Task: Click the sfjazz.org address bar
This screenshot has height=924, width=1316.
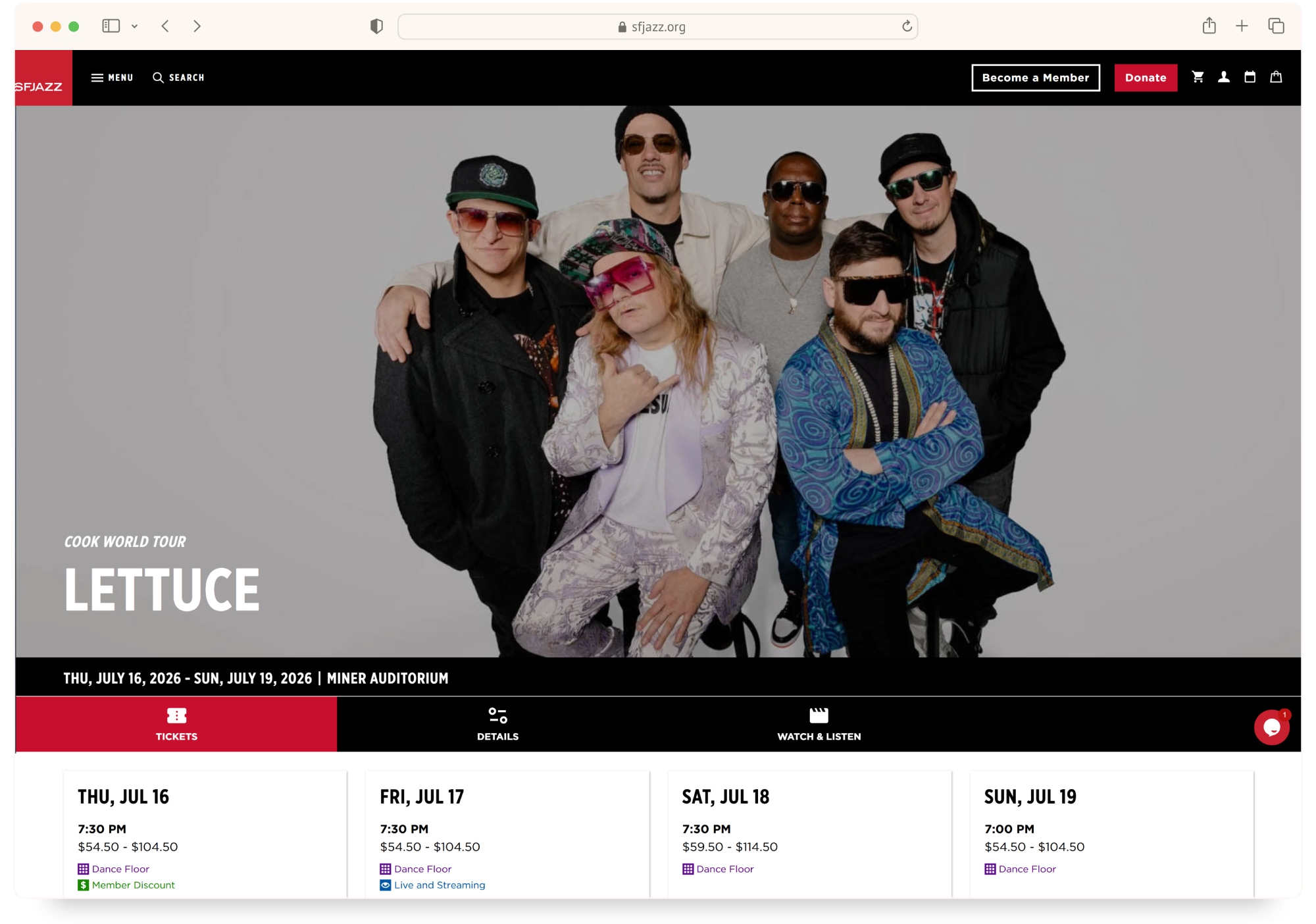Action: pyautogui.click(x=658, y=26)
